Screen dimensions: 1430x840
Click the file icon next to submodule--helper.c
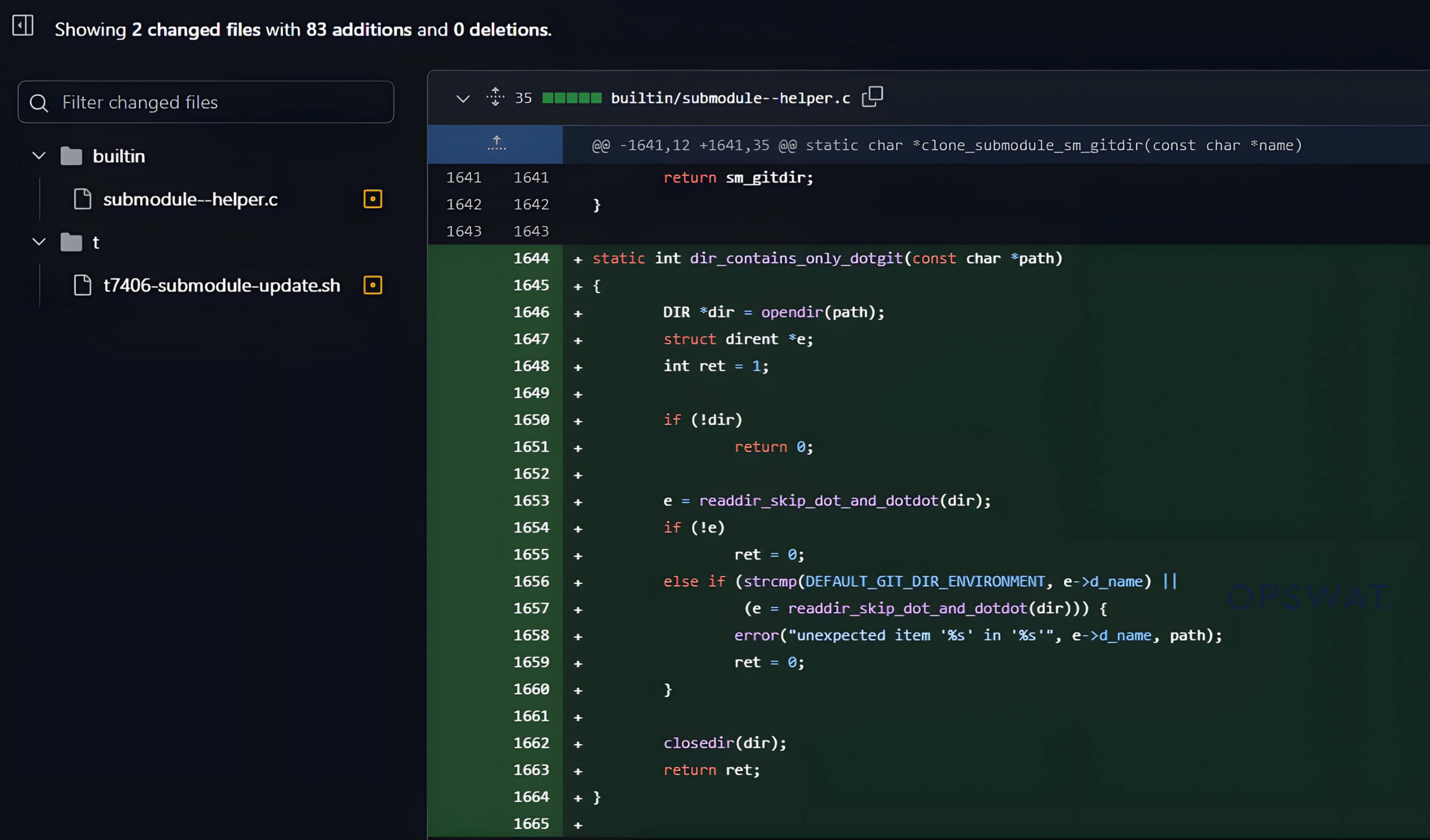point(82,199)
